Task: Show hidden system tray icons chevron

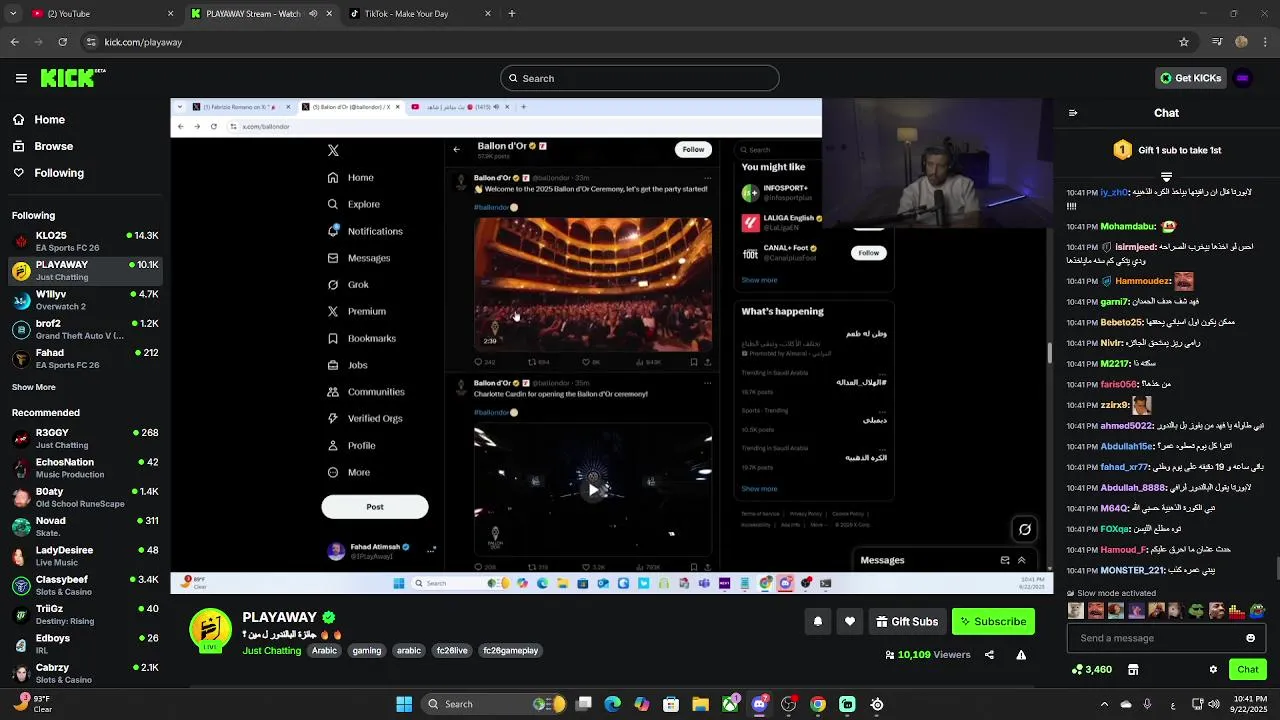Action: point(1104,704)
